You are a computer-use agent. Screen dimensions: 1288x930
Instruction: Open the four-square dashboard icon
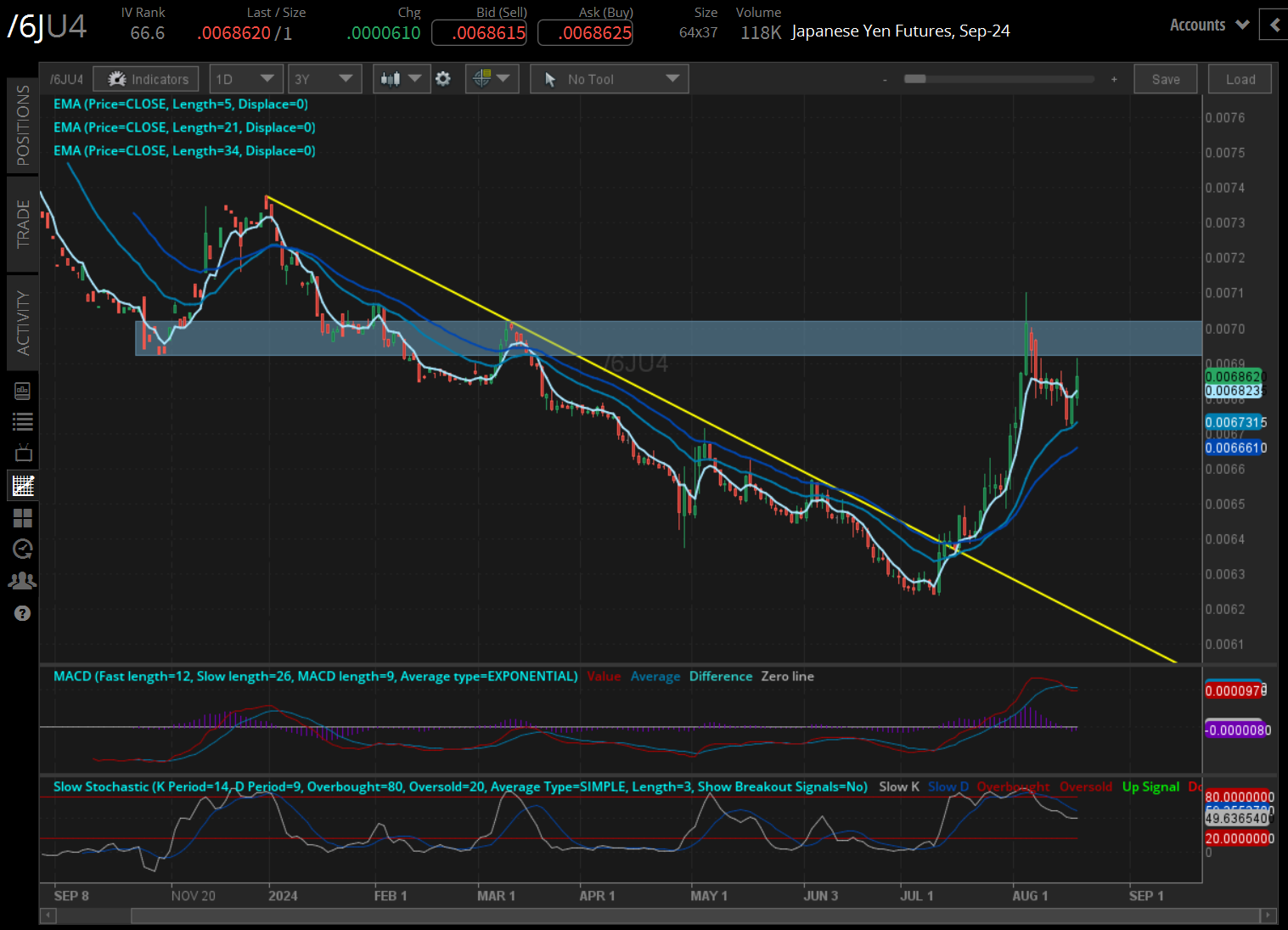(23, 517)
